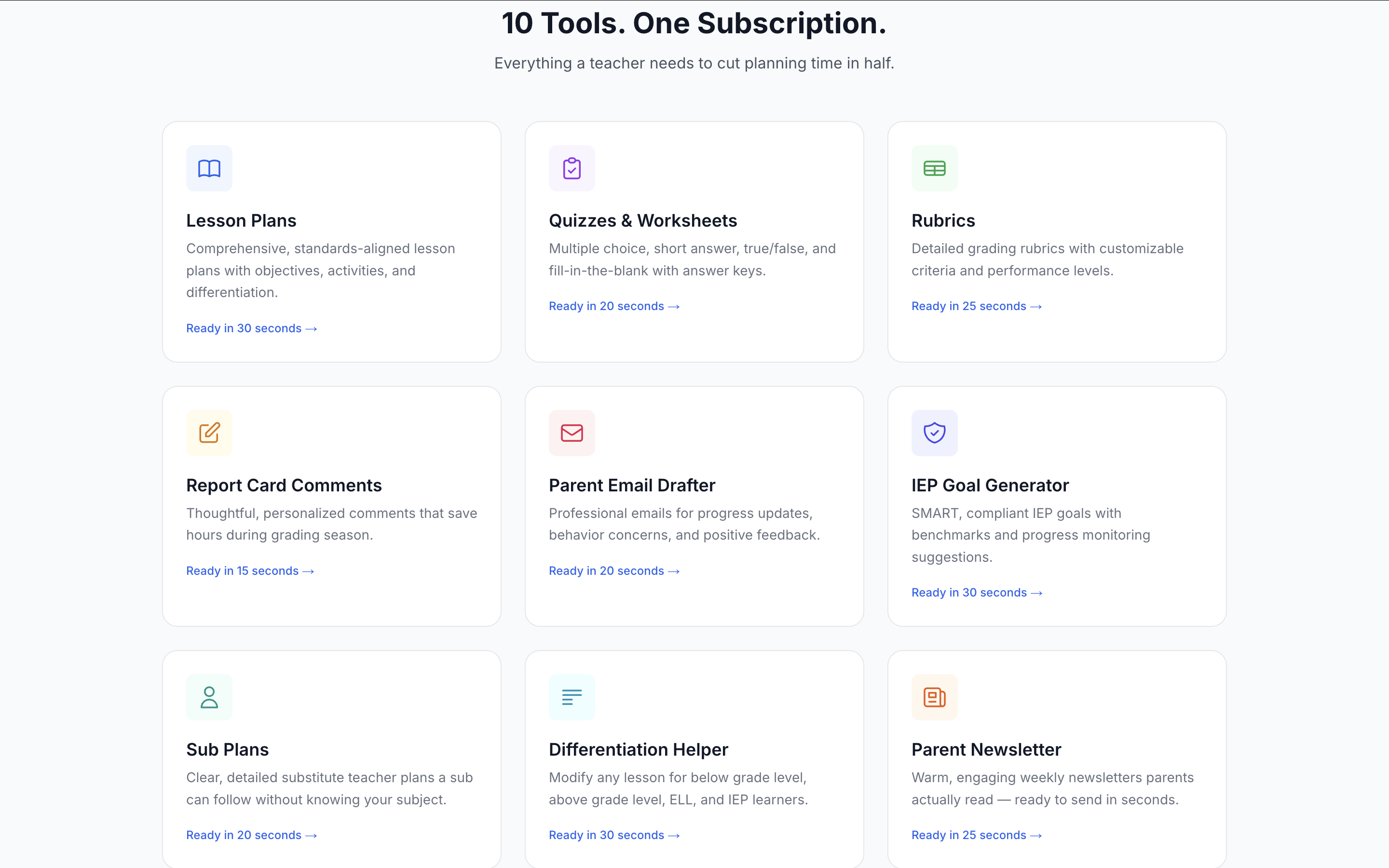Open Rubrics via Ready in 25 seconds link
The height and width of the screenshot is (868, 1389).
(x=976, y=306)
